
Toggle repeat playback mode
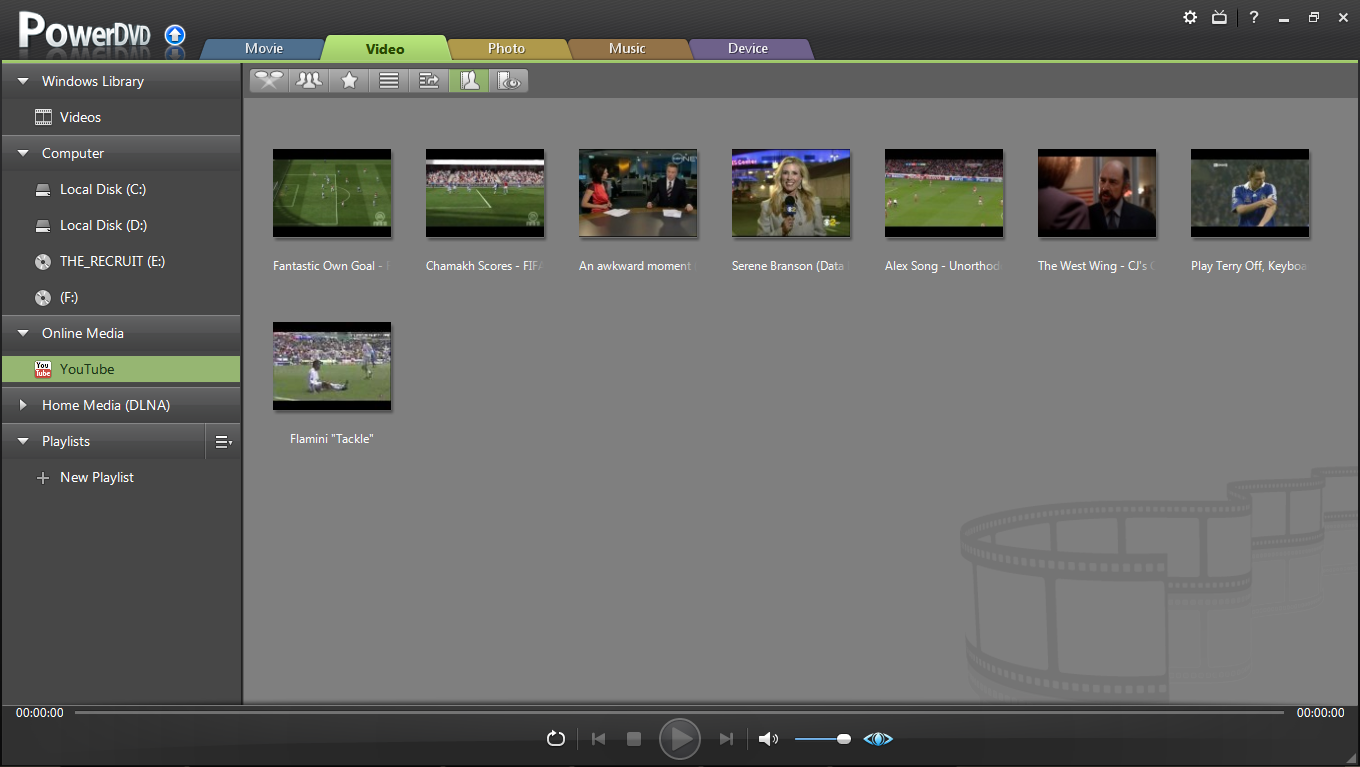[x=556, y=739]
